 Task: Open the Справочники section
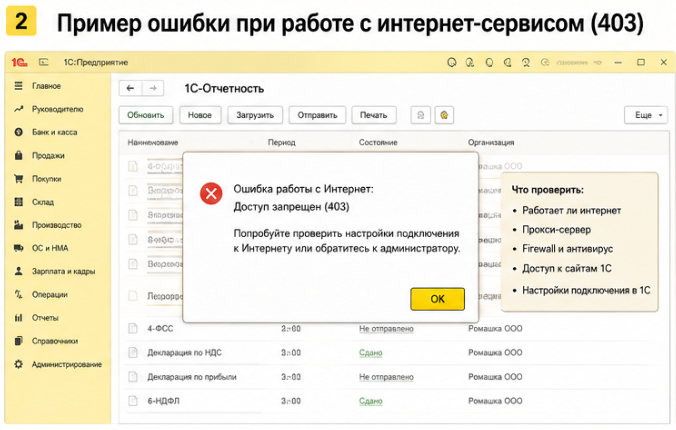click(55, 341)
